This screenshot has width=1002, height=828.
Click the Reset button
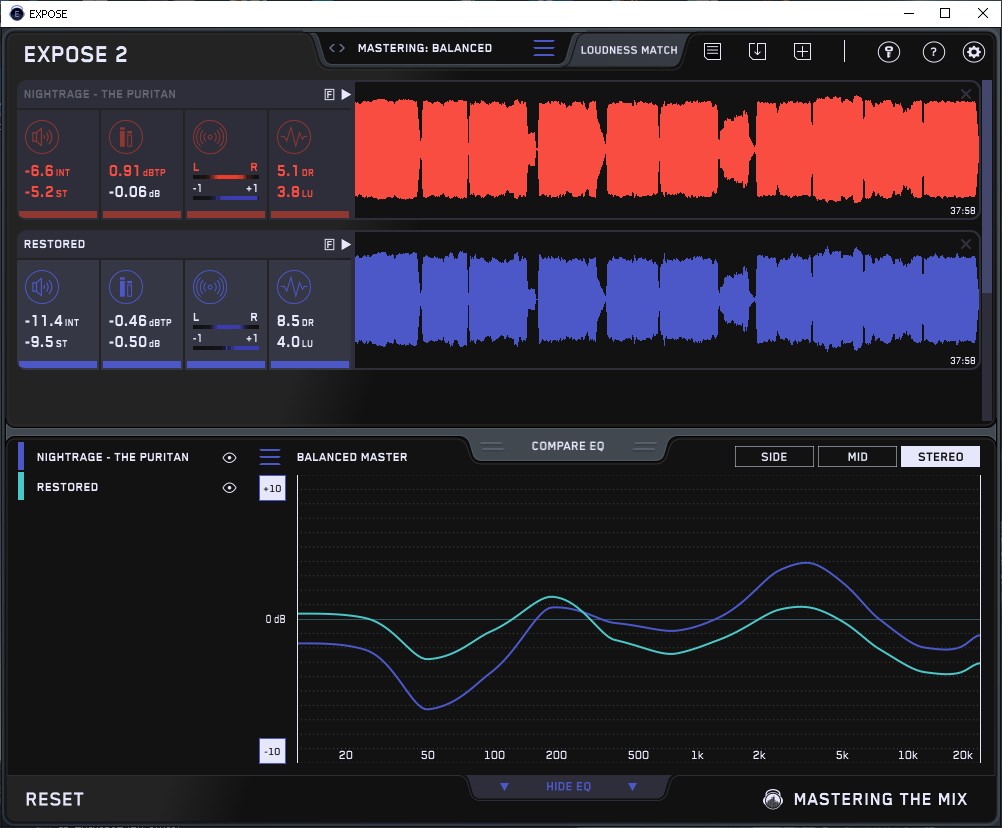click(x=54, y=799)
